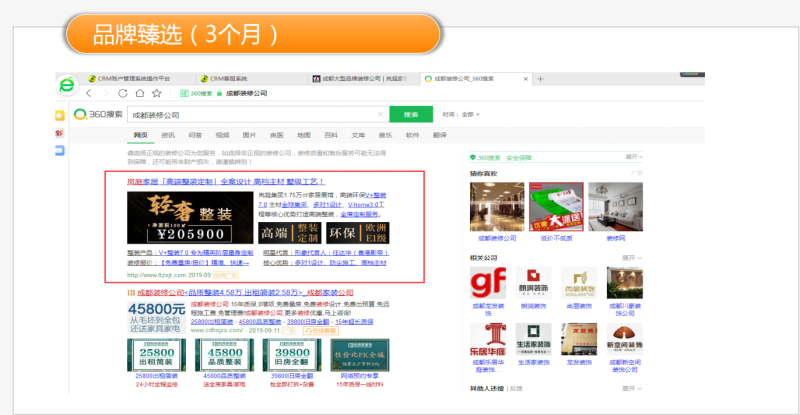Click the 性价比PK全城 card
Screen dimensions: 800x415
point(360,355)
